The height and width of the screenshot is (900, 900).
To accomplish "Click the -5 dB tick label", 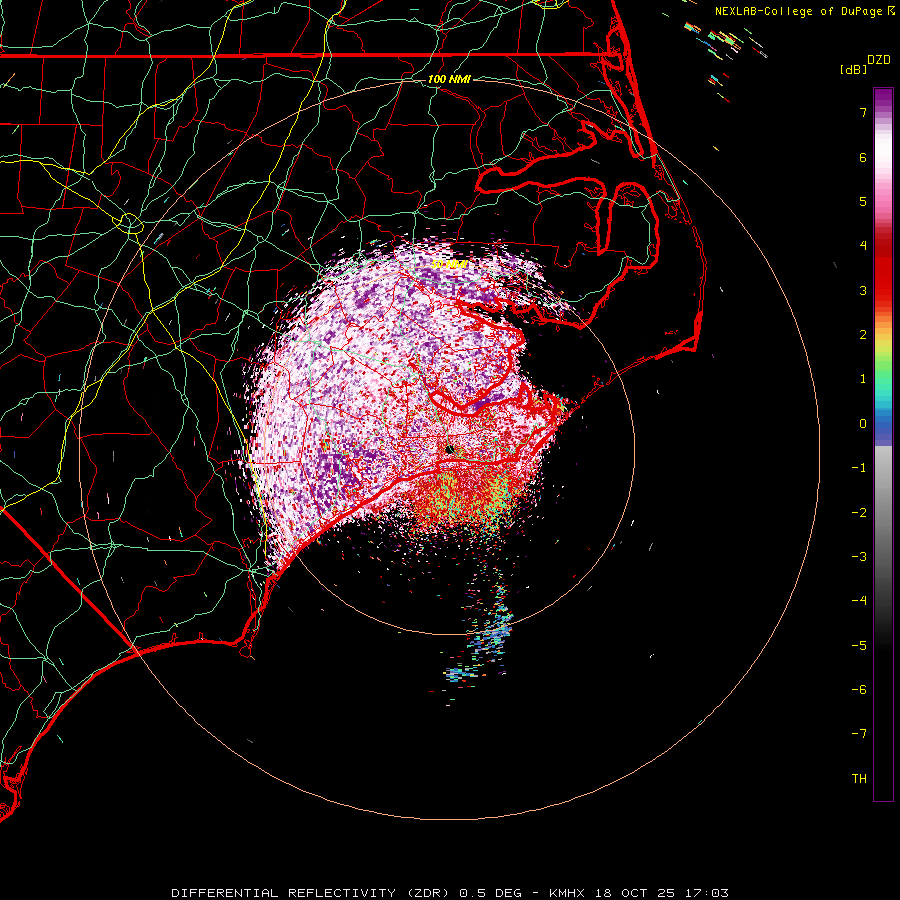I will point(859,646).
